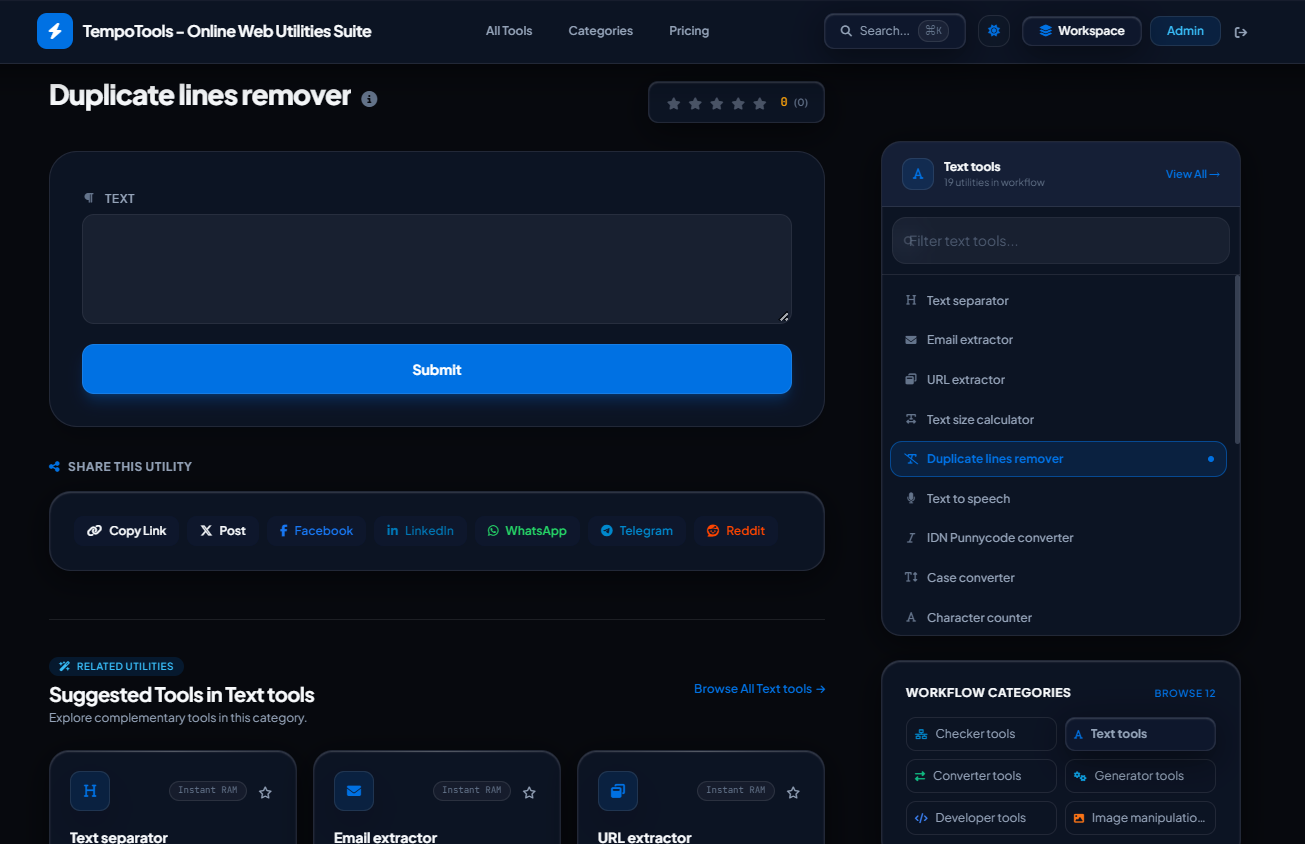Click the Email extractor card envelope icon
This screenshot has height=844, width=1305.
pyautogui.click(x=354, y=791)
